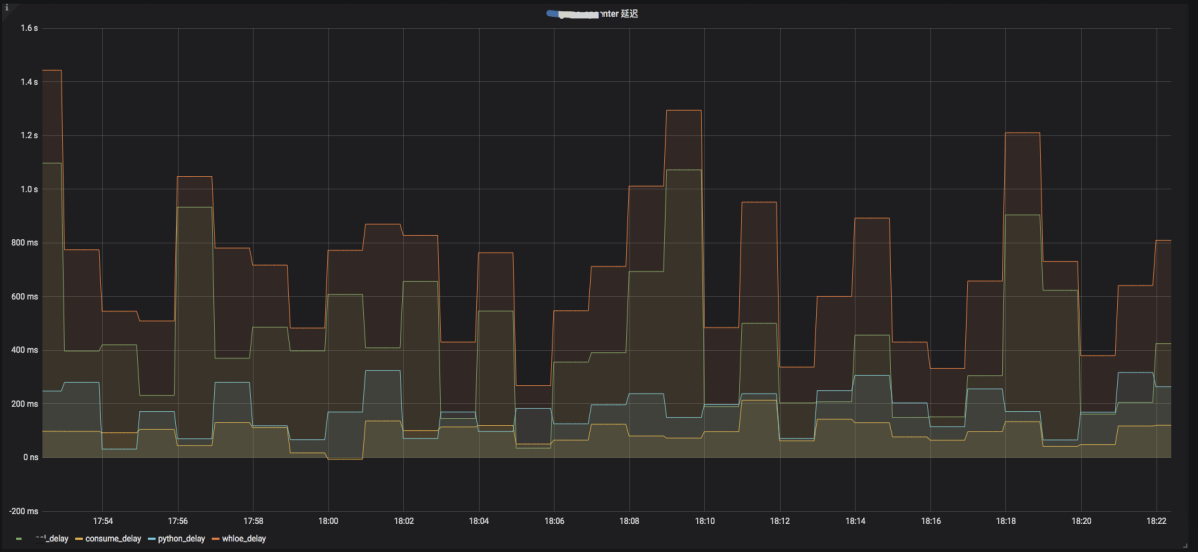Click the 18:10 time axis label
Image resolution: width=1200 pixels, height=552 pixels.
(705, 521)
